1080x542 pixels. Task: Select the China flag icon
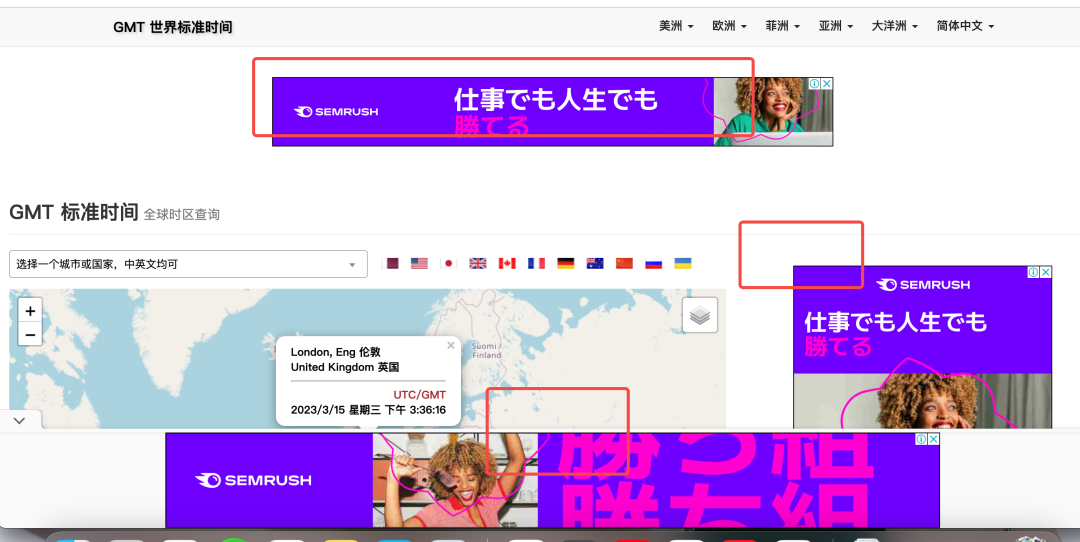[x=624, y=263]
